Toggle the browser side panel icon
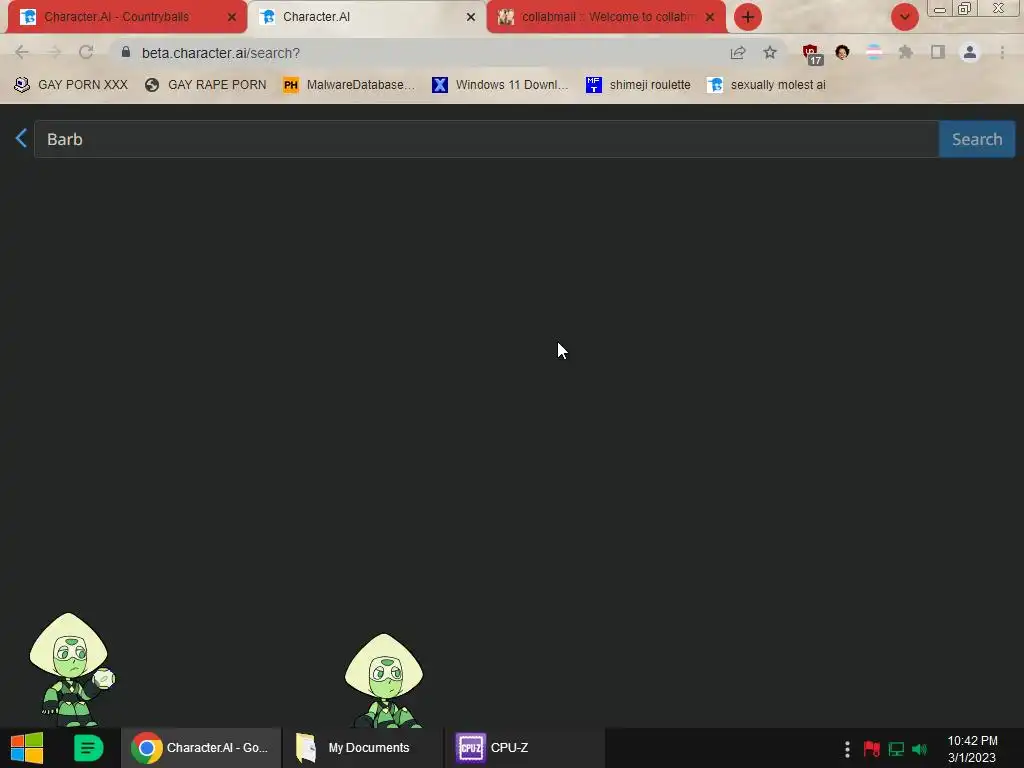Image resolution: width=1024 pixels, height=768 pixels. click(x=938, y=52)
